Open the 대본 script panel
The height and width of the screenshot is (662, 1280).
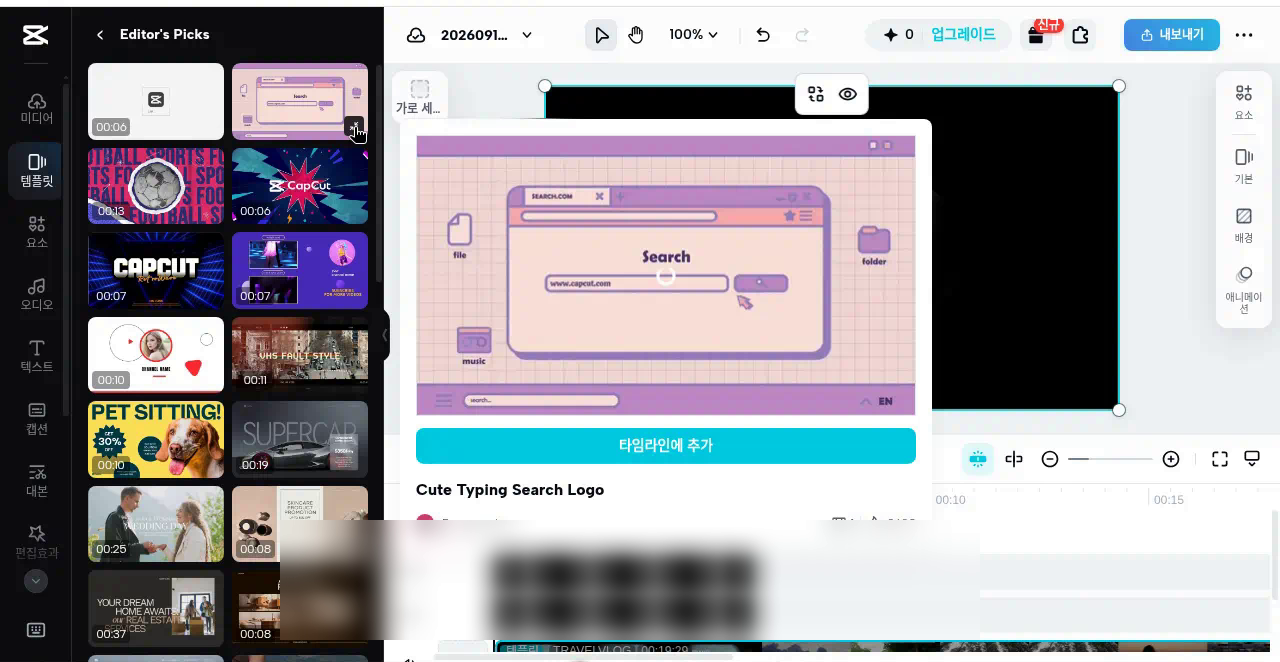coord(36,480)
